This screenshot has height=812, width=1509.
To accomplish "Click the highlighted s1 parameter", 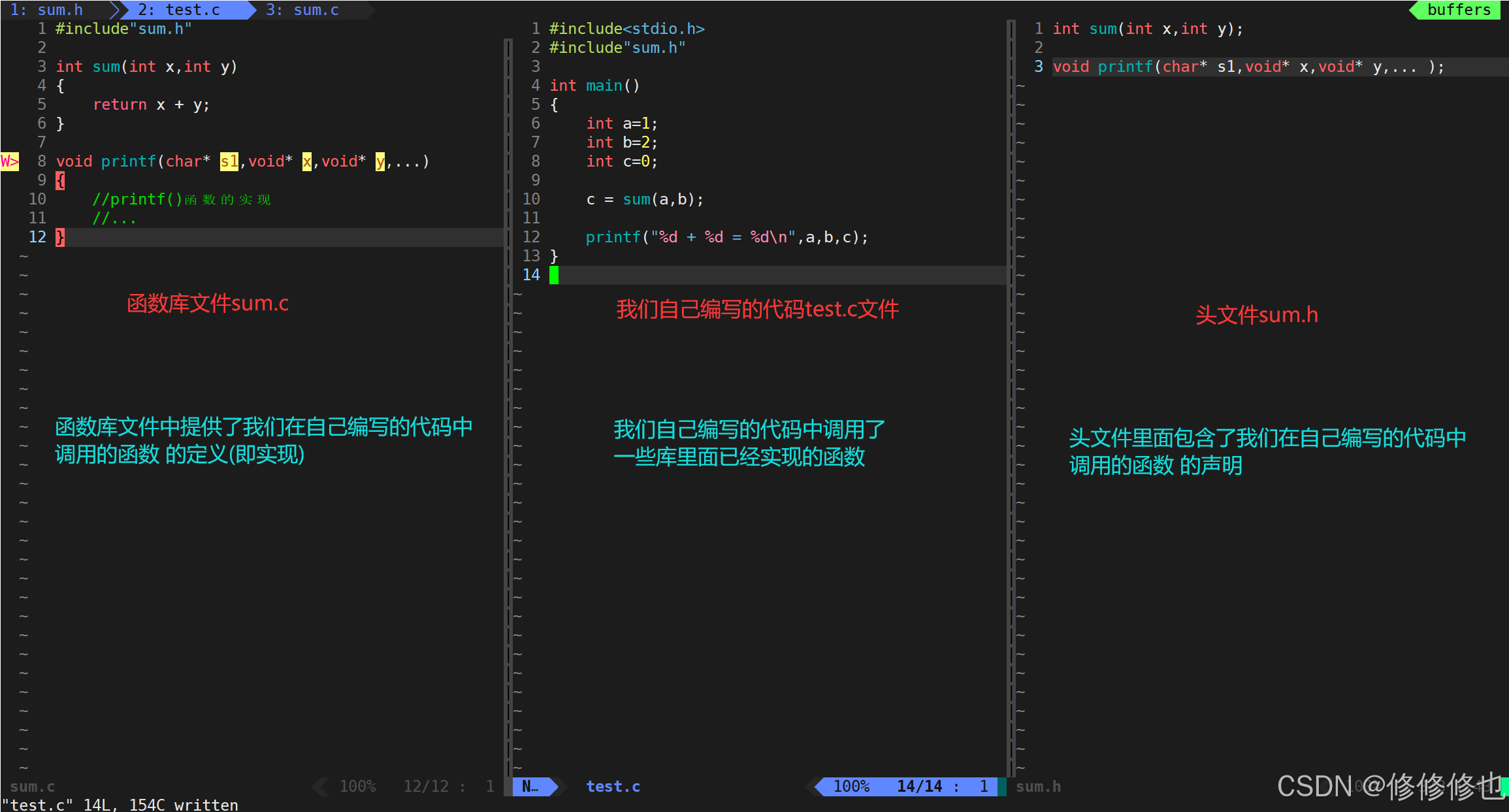I will [229, 161].
